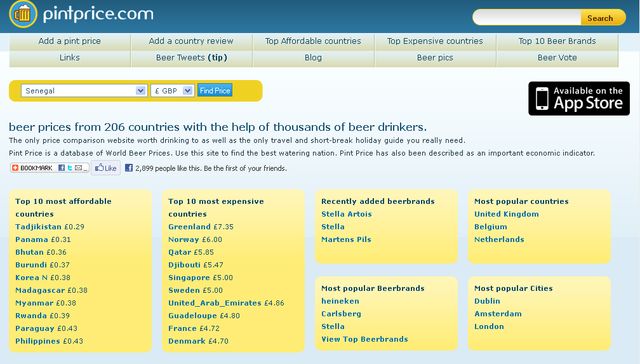The width and height of the screenshot is (640, 364).
Task: Open the Senegal country dropdown
Action: point(84,91)
